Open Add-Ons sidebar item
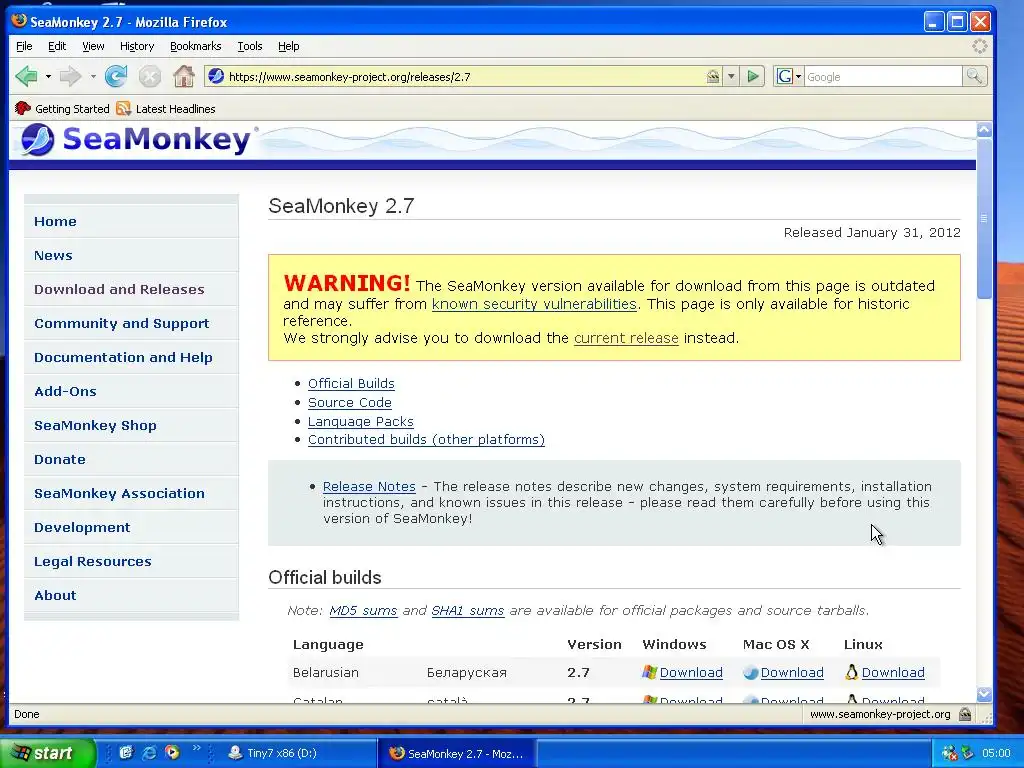Image resolution: width=1024 pixels, height=768 pixels. pos(131,391)
